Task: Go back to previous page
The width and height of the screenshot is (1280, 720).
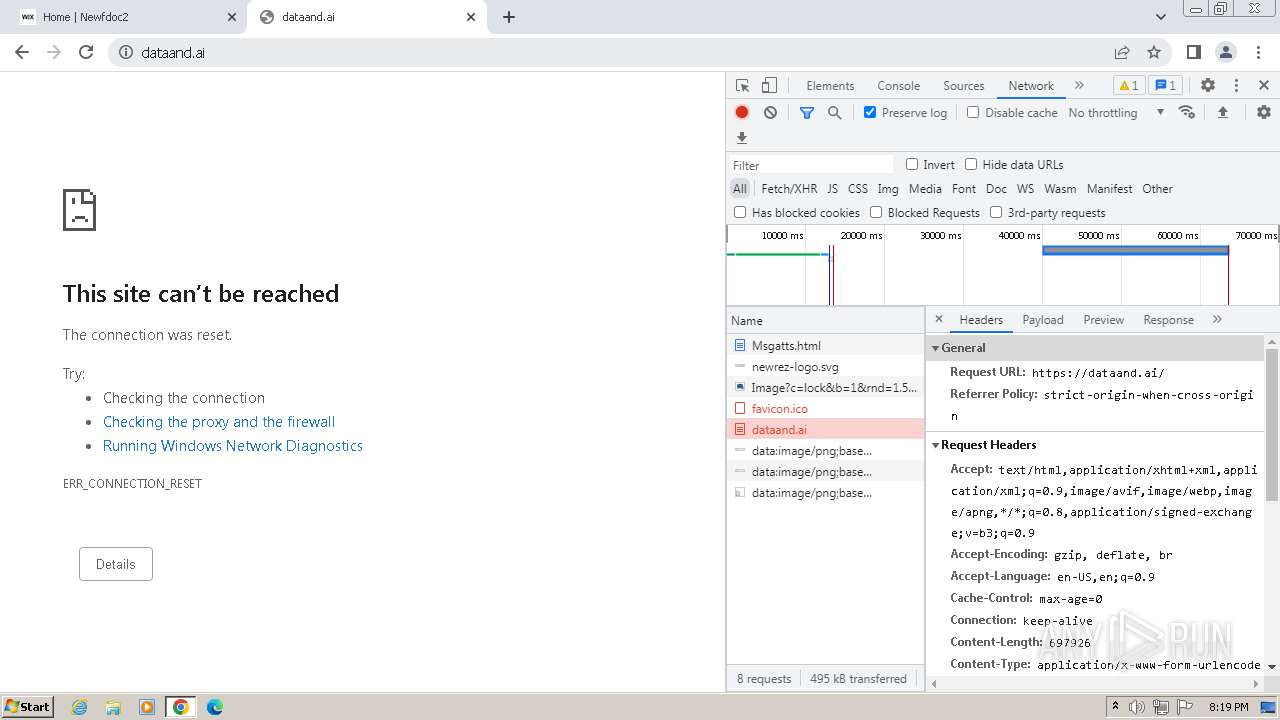Action: 22,52
